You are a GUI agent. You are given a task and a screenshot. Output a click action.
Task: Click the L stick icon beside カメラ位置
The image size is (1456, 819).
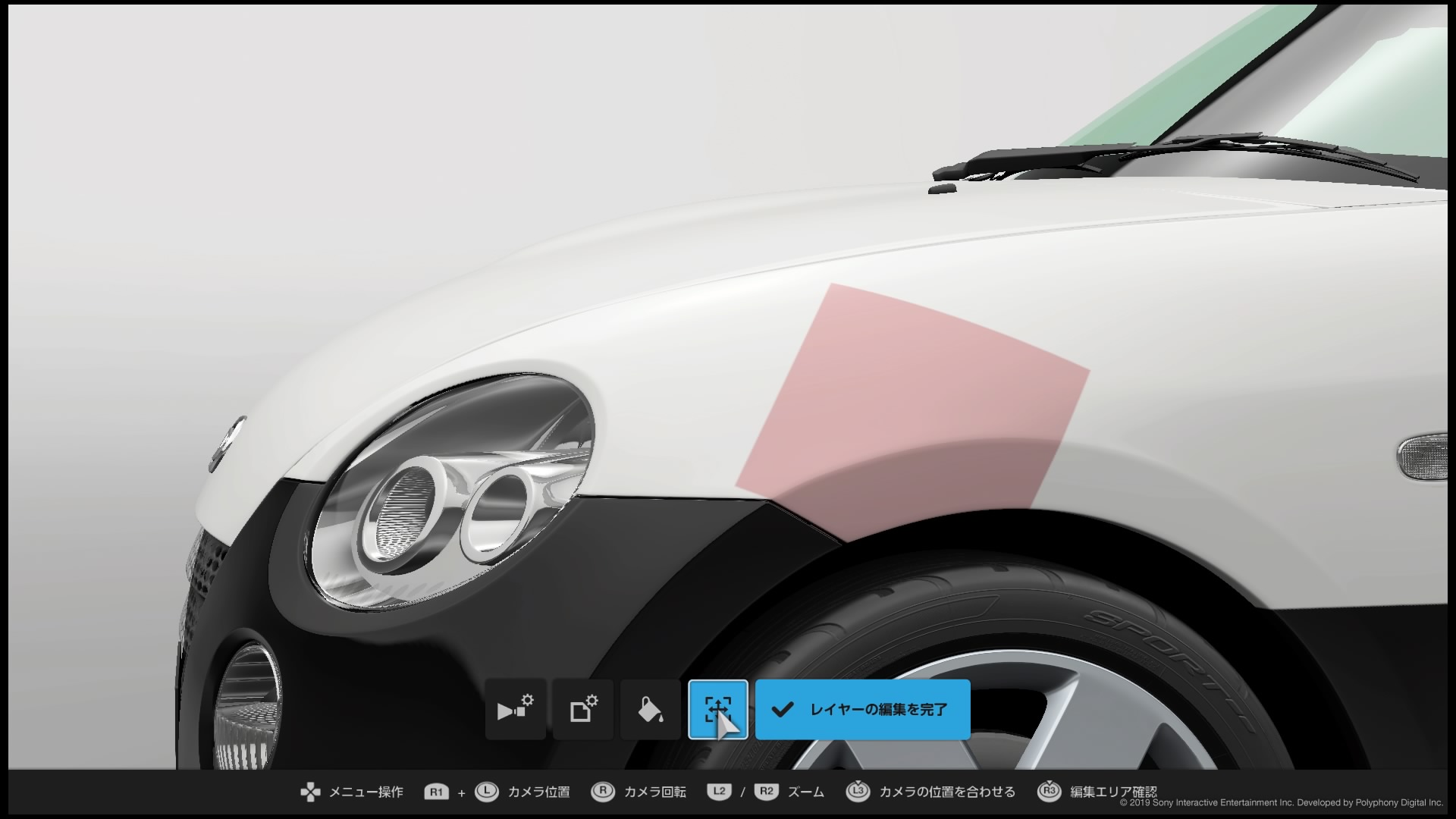coord(486,792)
